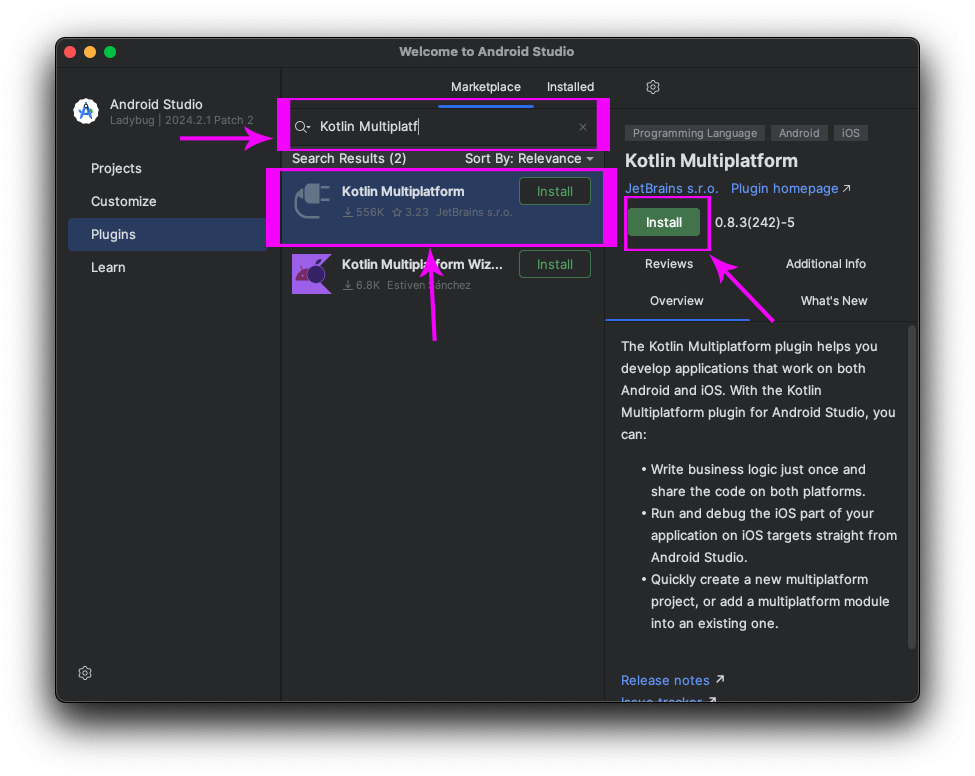Click the 6.8K downloads count
975x776 pixels.
pyautogui.click(x=362, y=285)
